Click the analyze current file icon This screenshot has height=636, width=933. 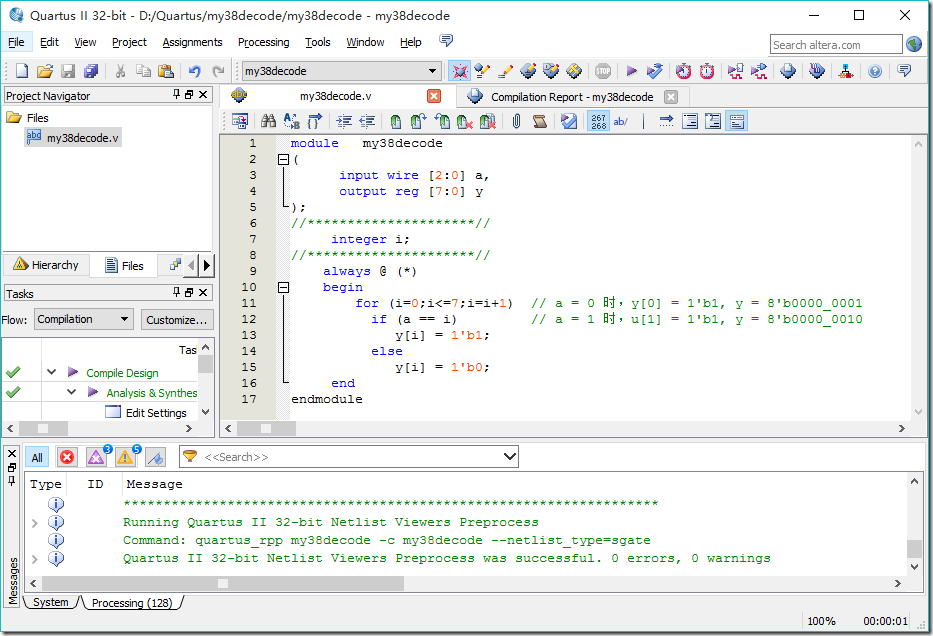coord(569,121)
